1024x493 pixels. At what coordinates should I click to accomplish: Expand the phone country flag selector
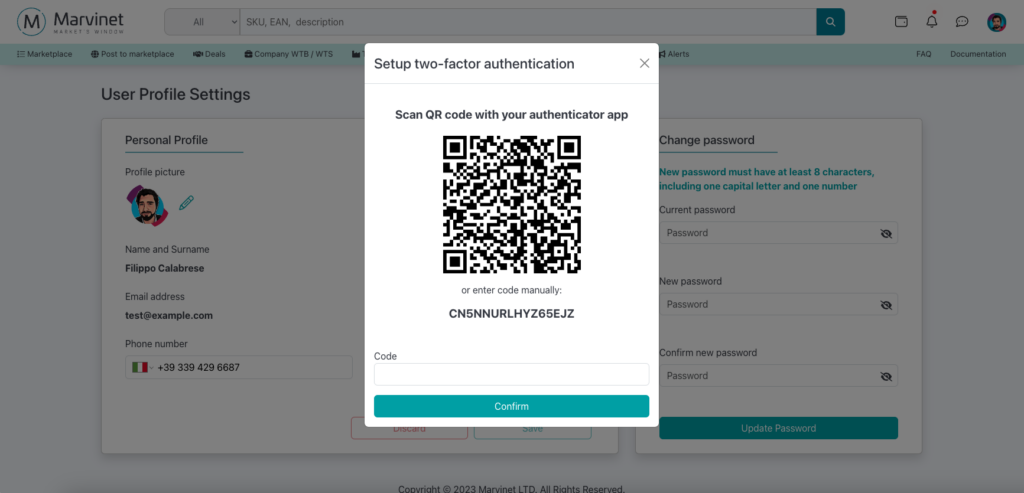142,368
